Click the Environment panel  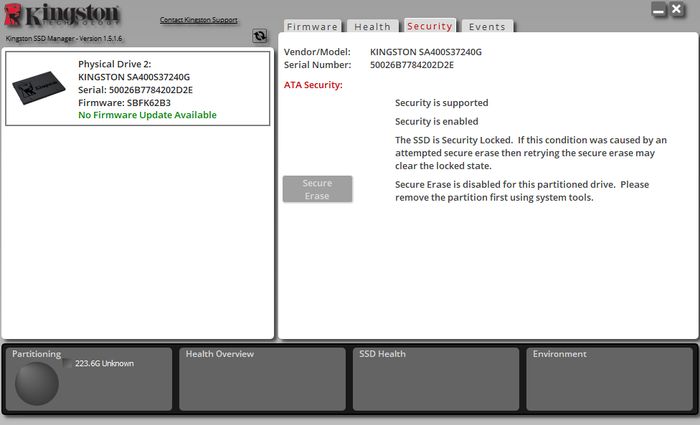pyautogui.click(x=609, y=379)
